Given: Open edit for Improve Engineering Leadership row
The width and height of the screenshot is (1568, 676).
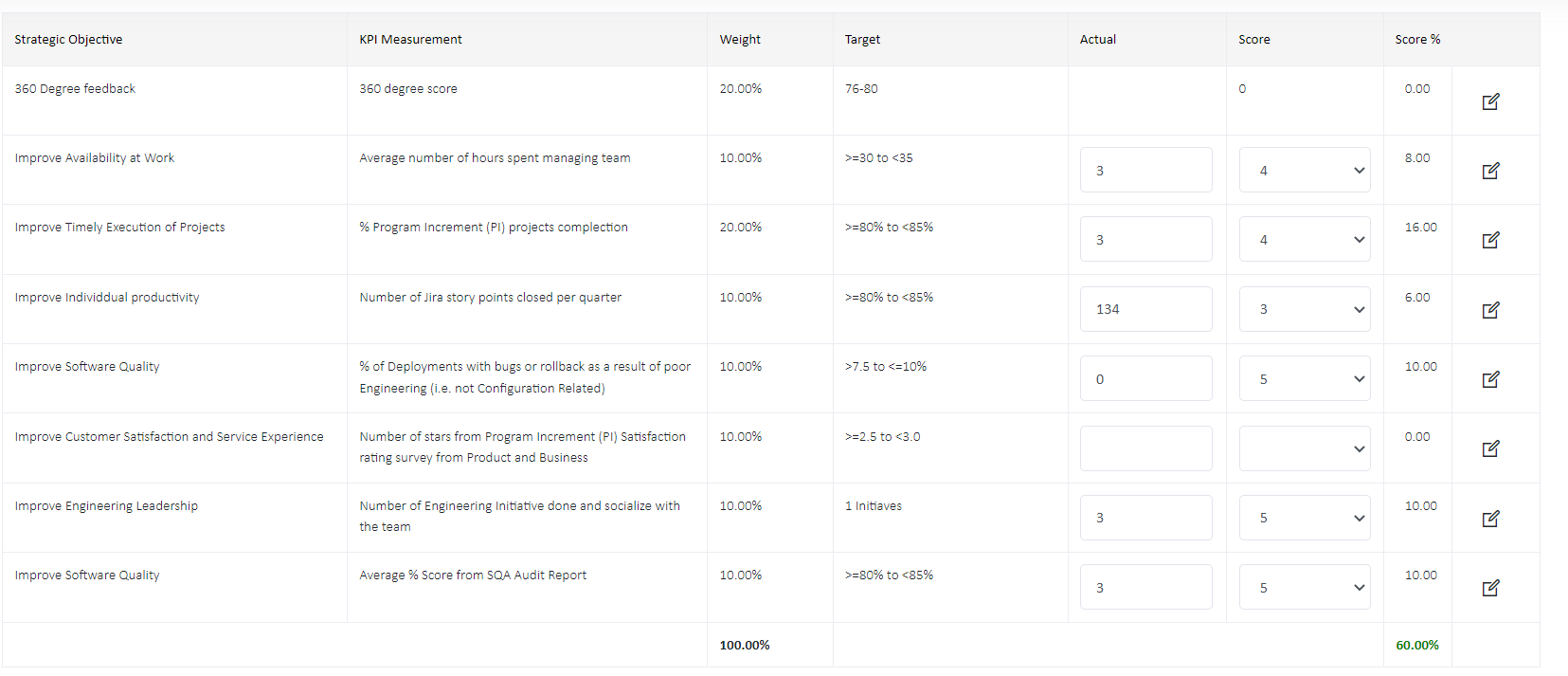Looking at the screenshot, I should [x=1490, y=519].
